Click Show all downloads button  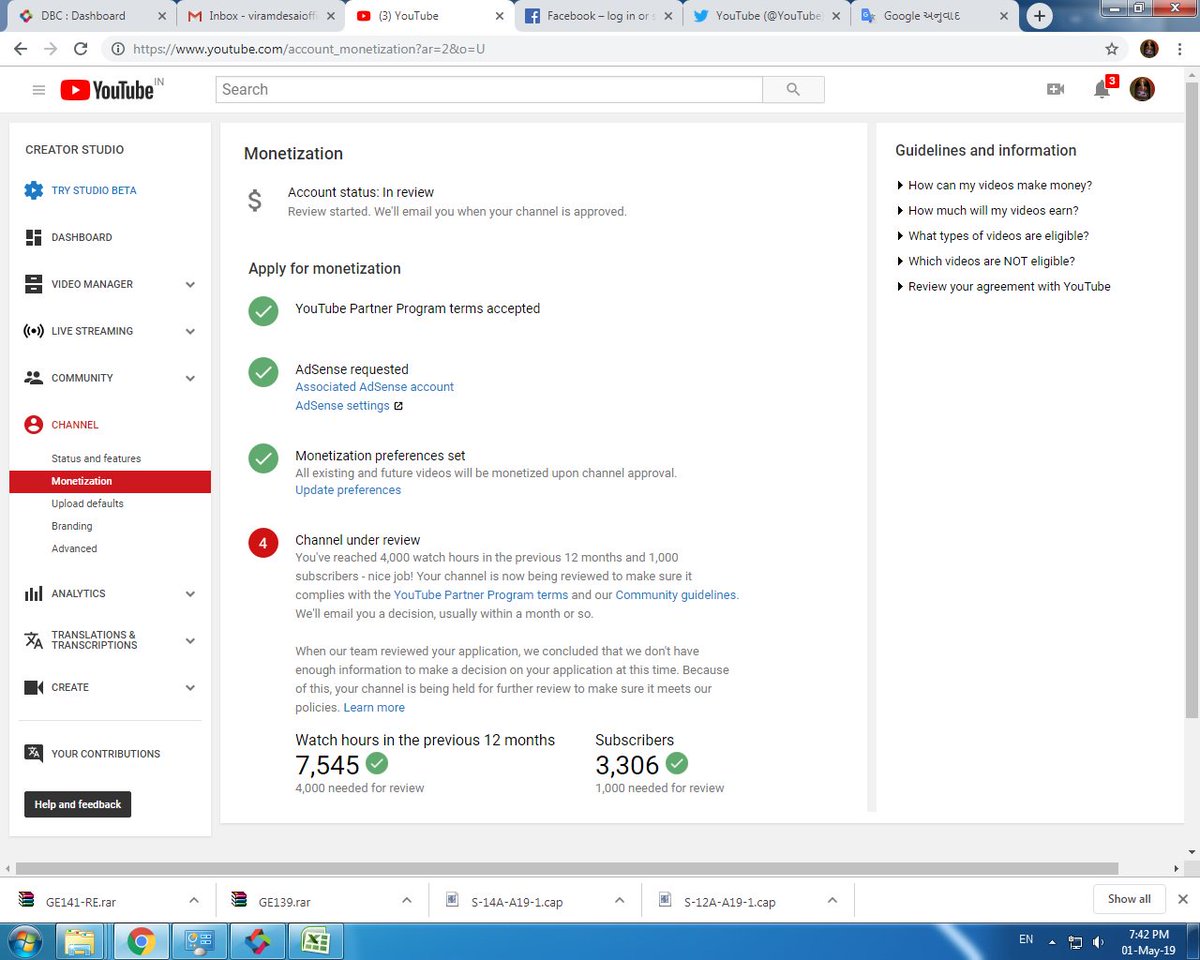point(1129,899)
